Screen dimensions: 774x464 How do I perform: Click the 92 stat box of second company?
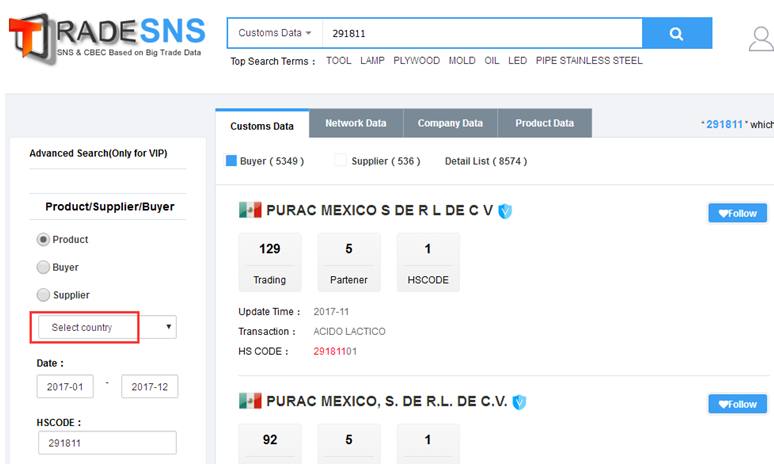270,443
